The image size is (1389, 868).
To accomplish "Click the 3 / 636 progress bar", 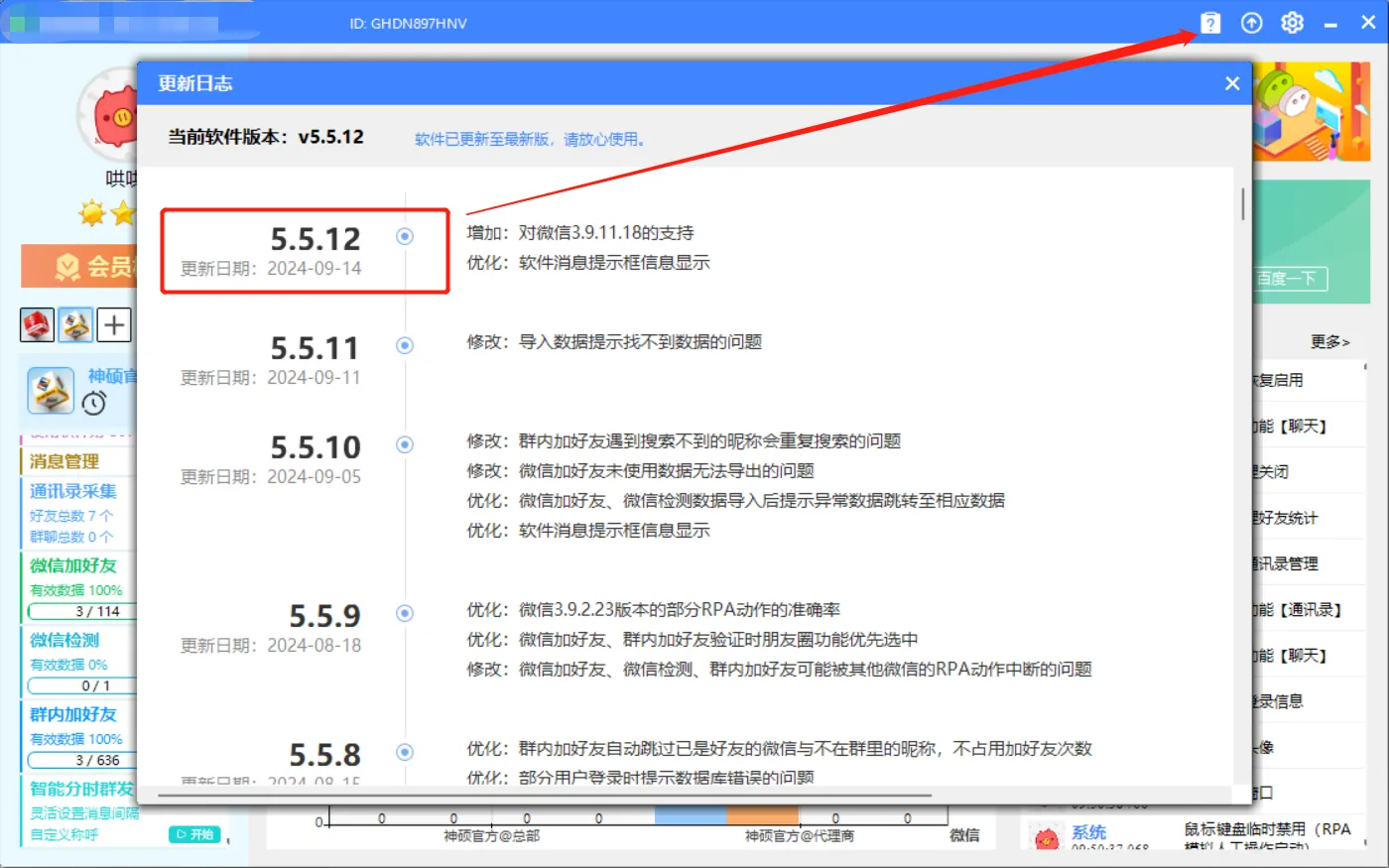I will click(83, 760).
